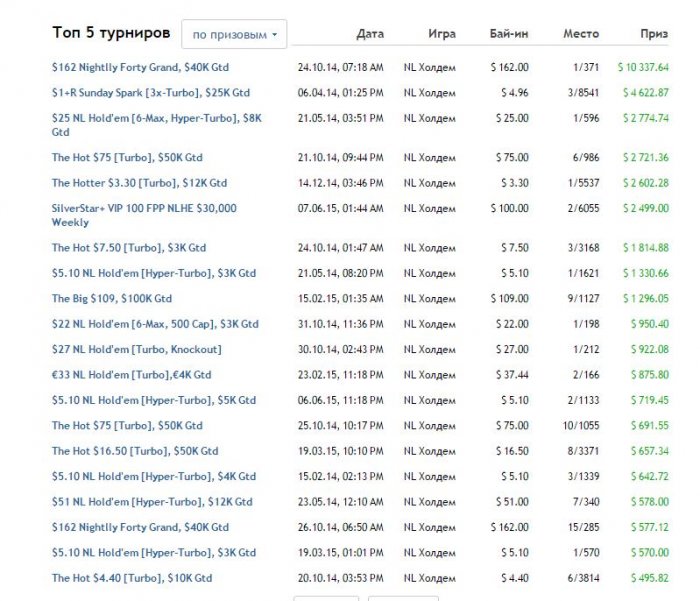Open $51 NL Hold'em [Hyper-Turbo] $12K link
This screenshot has height=601, width=700.
click(152, 502)
